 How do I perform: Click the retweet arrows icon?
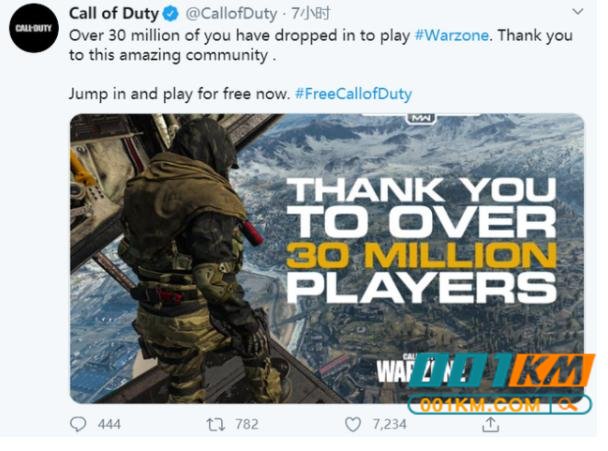216,425
